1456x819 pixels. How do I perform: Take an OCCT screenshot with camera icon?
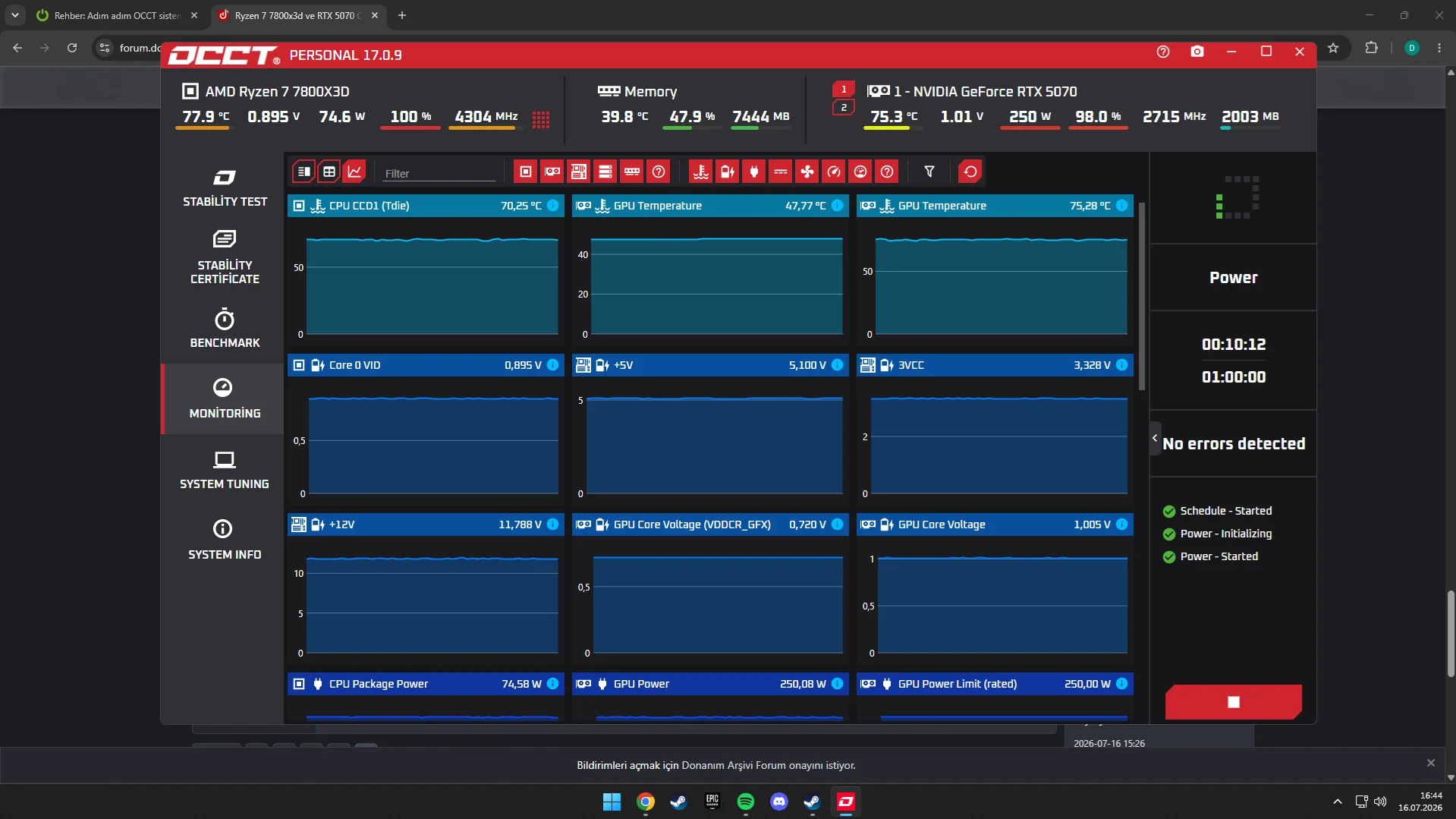1197,52
